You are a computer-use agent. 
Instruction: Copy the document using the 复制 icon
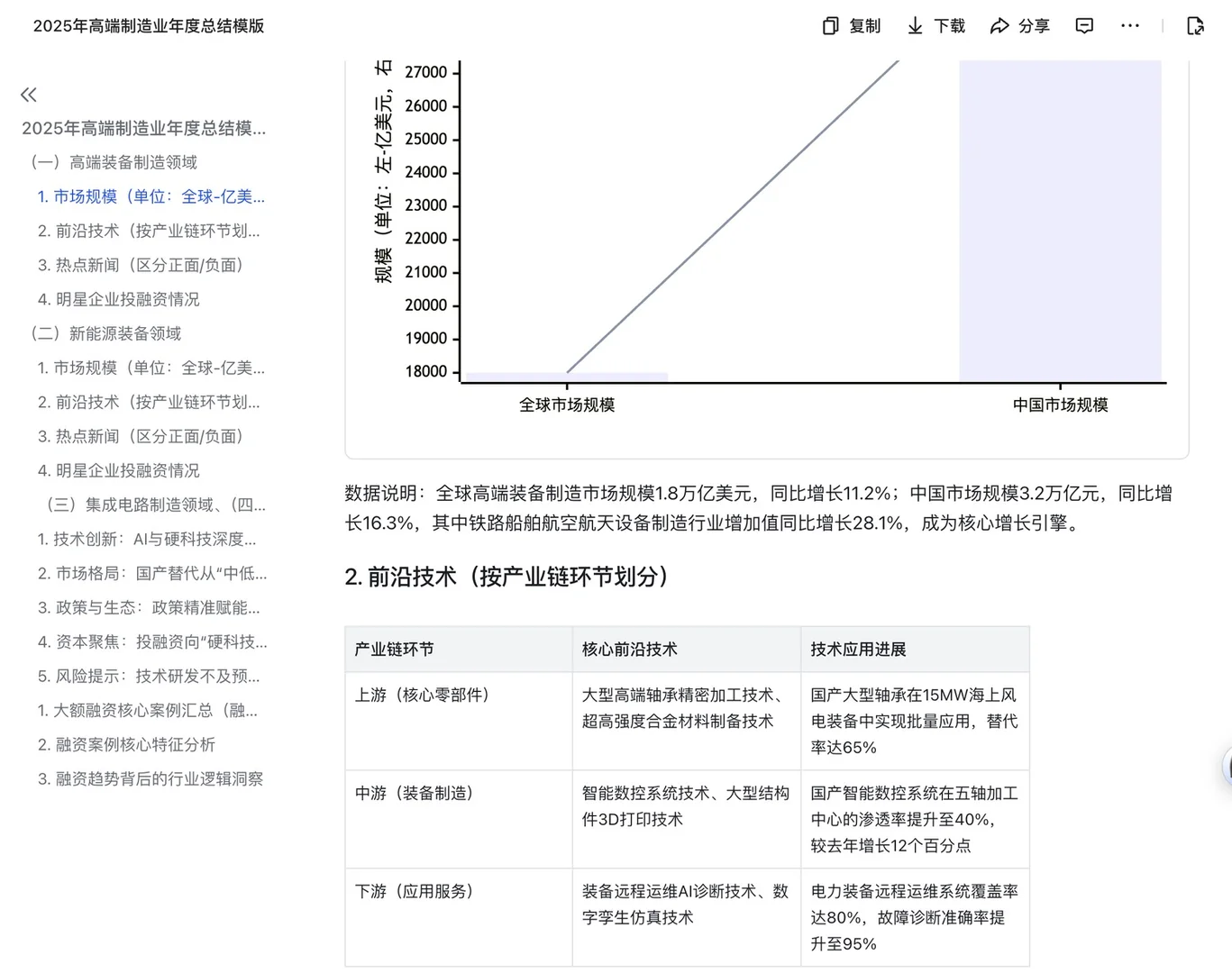pos(851,26)
